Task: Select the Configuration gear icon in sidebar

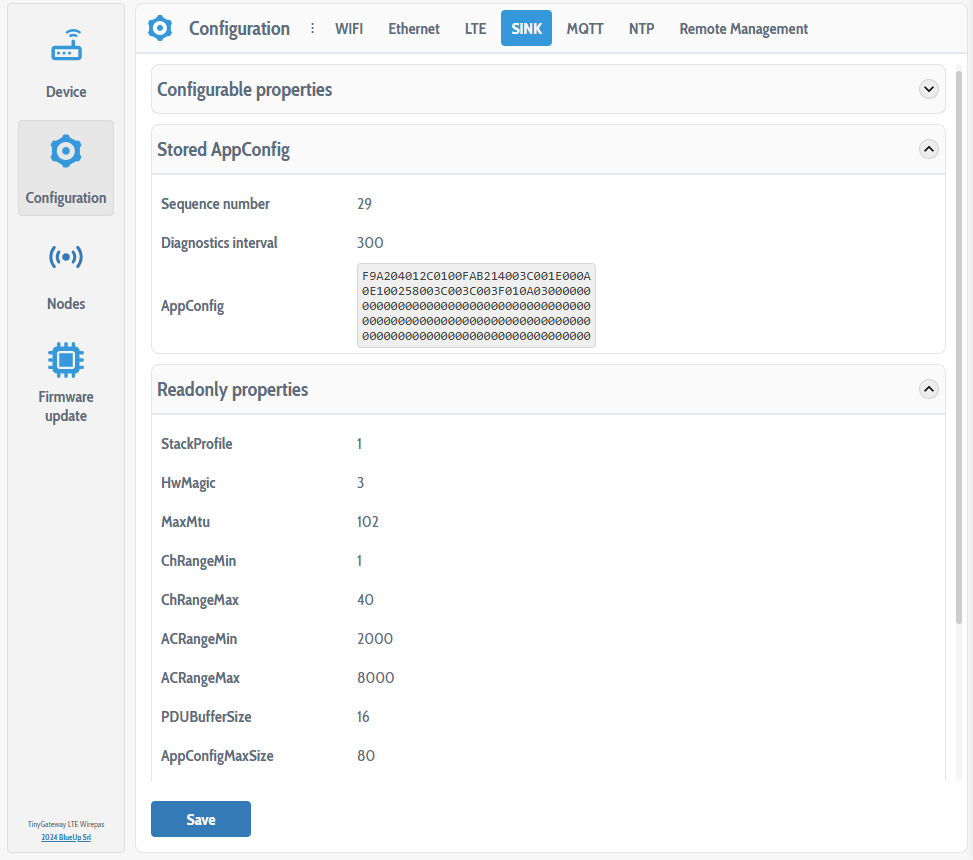Action: point(66,152)
